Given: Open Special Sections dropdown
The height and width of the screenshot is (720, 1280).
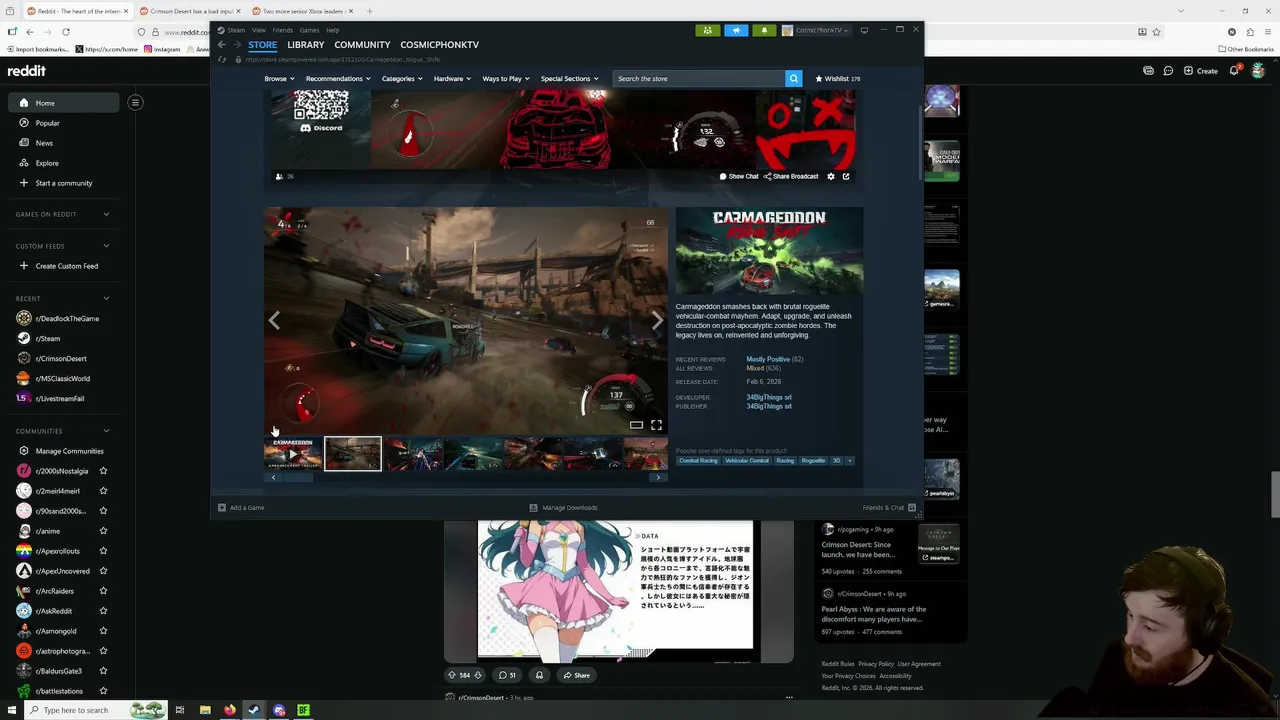Looking at the screenshot, I should point(569,78).
